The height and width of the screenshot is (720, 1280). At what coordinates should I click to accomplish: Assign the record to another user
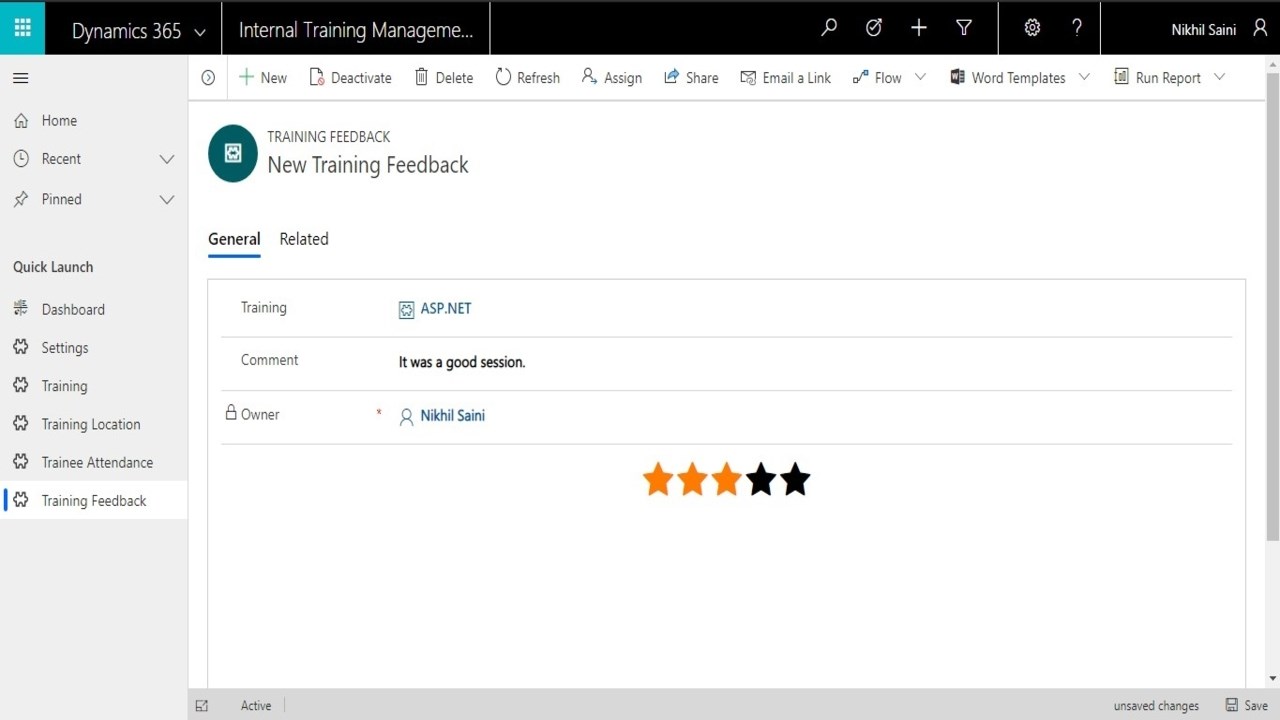pyautogui.click(x=611, y=77)
